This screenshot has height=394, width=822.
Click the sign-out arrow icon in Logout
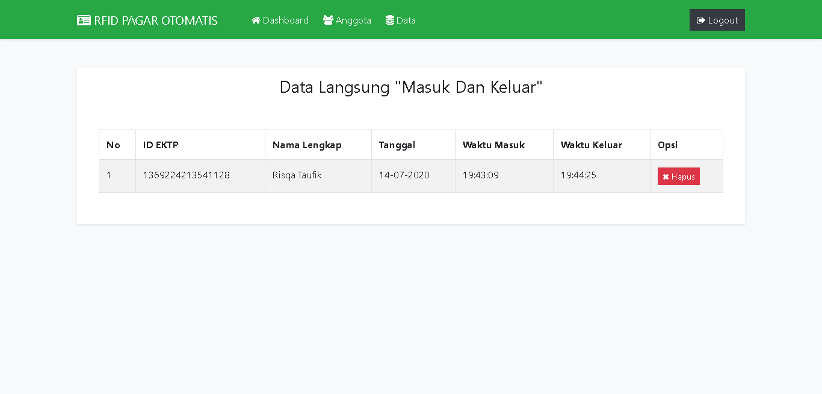point(701,20)
